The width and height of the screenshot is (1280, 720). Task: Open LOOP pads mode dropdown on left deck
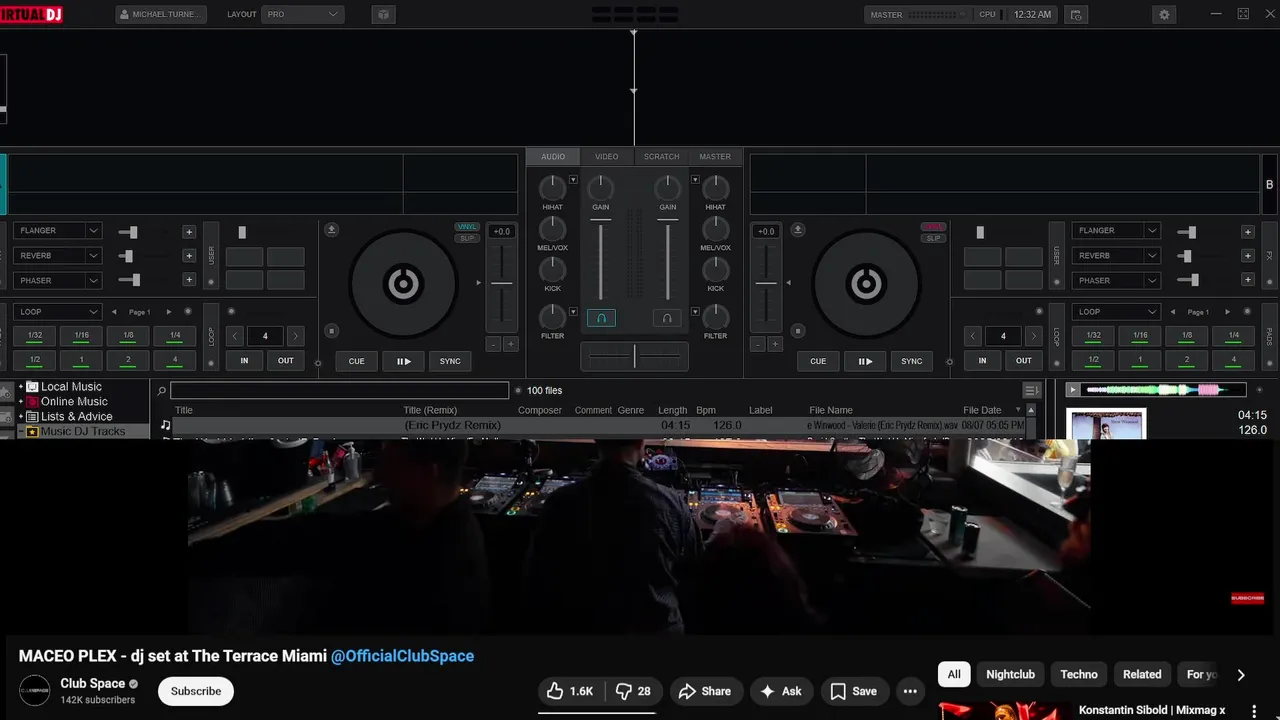tap(58, 312)
